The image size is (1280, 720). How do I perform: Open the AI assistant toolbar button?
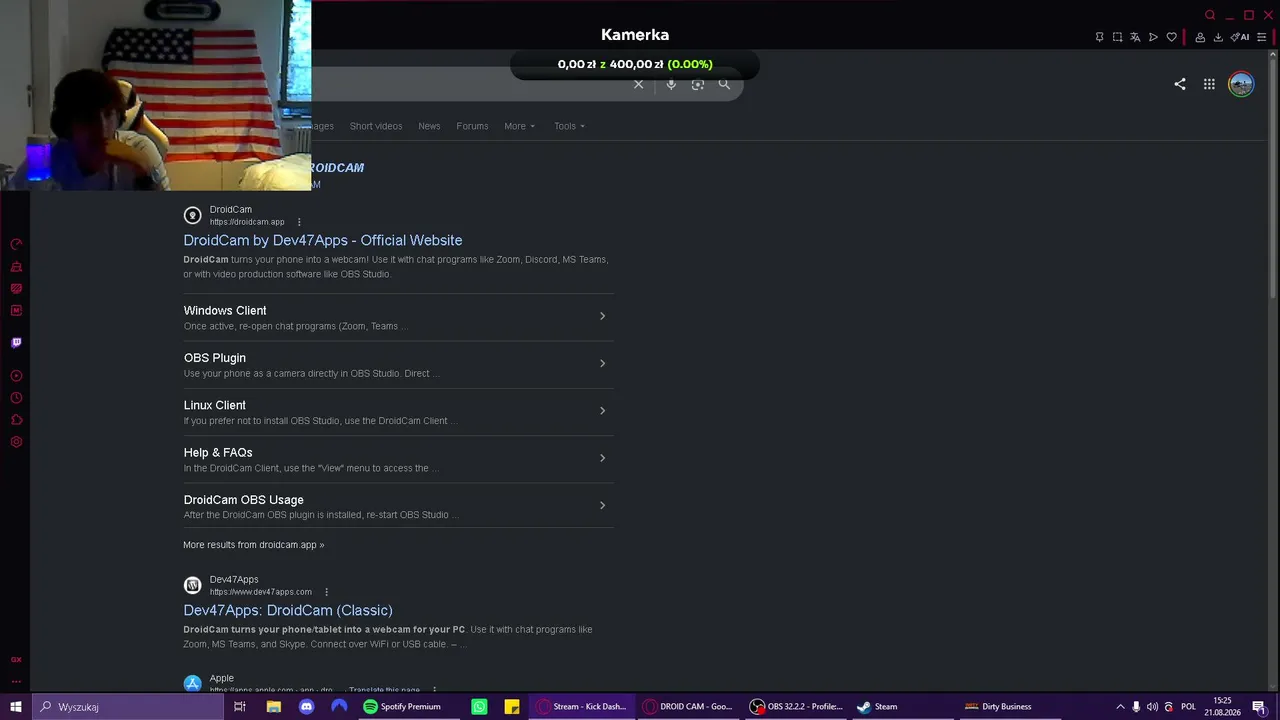(1240, 37)
